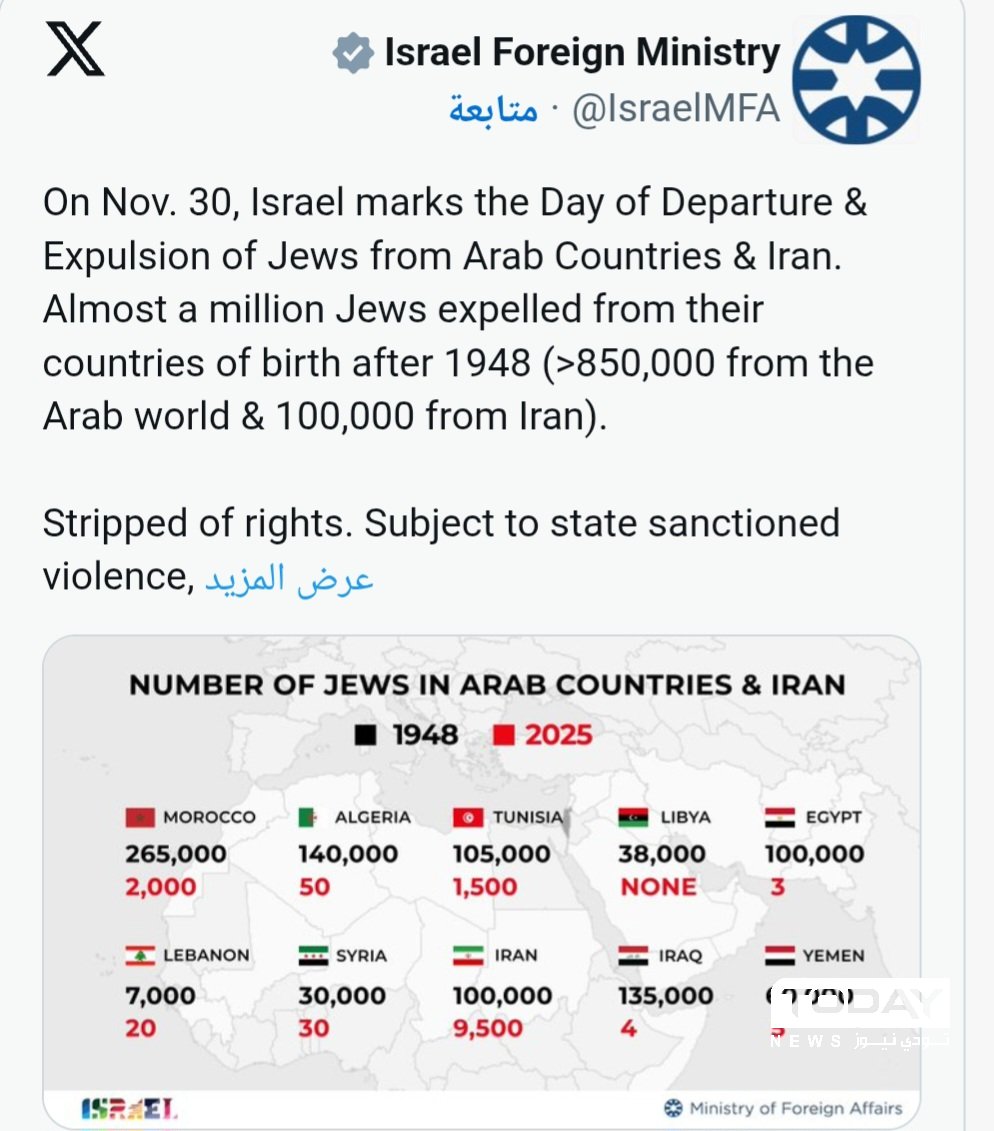Open the Jews in Arab countries infographic
Screen dimensions: 994x1131
[481, 880]
